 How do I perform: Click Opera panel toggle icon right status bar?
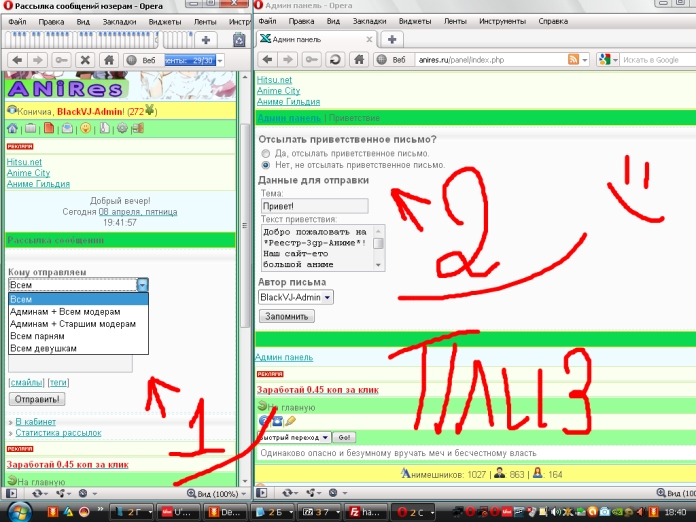(262, 493)
